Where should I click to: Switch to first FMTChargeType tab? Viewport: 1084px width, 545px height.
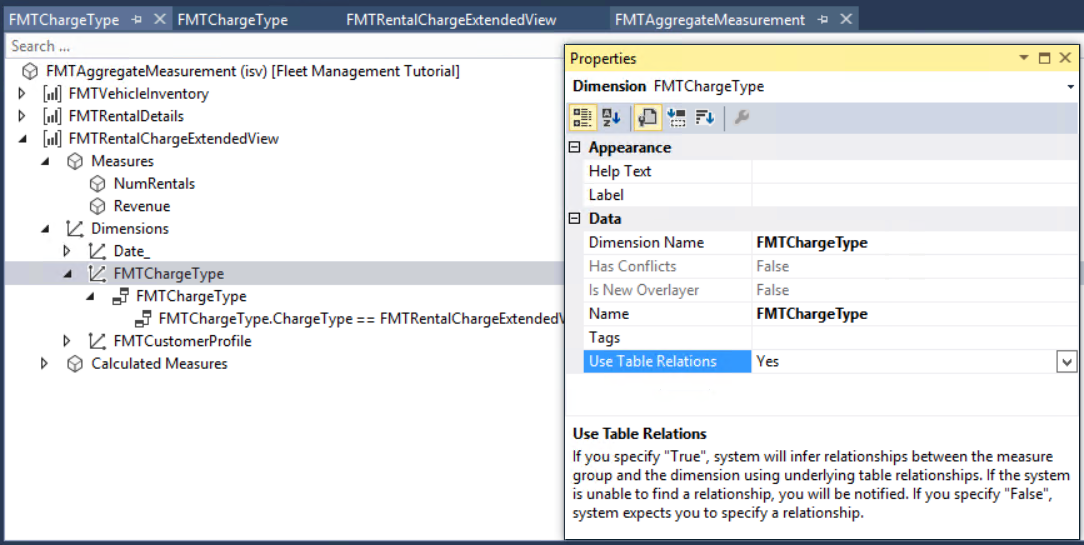pyautogui.click(x=64, y=20)
